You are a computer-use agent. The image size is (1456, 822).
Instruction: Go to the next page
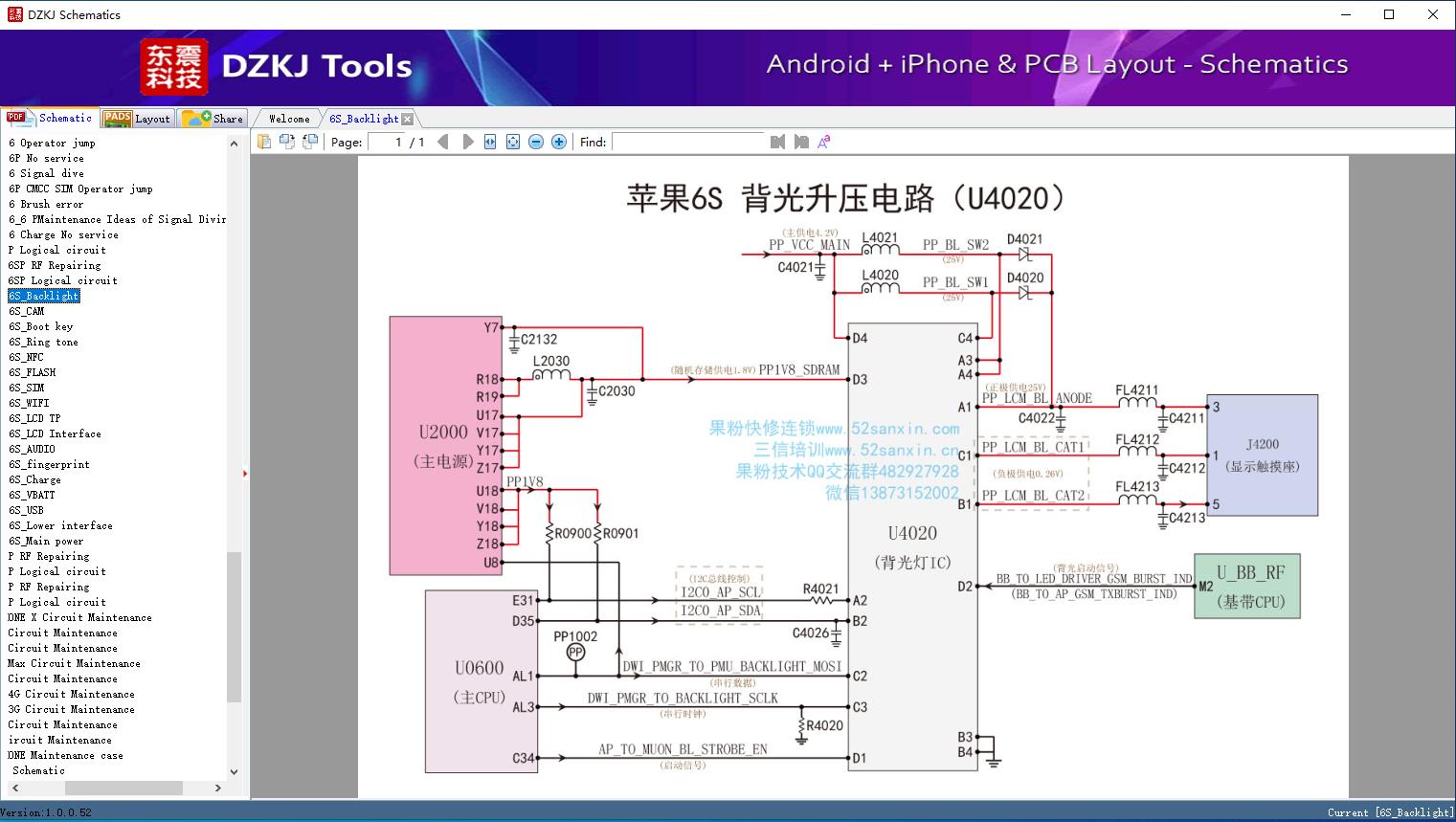coord(467,142)
